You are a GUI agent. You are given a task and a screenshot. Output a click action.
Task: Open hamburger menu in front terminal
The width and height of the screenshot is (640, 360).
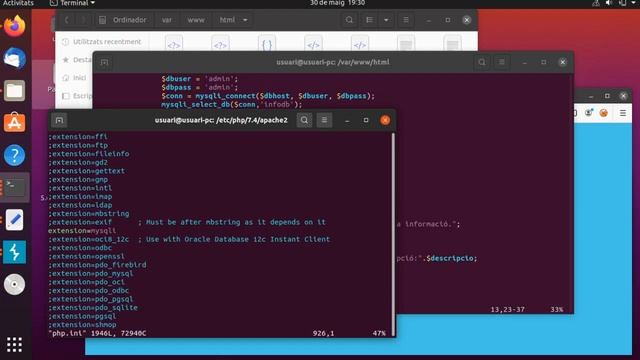(324, 120)
